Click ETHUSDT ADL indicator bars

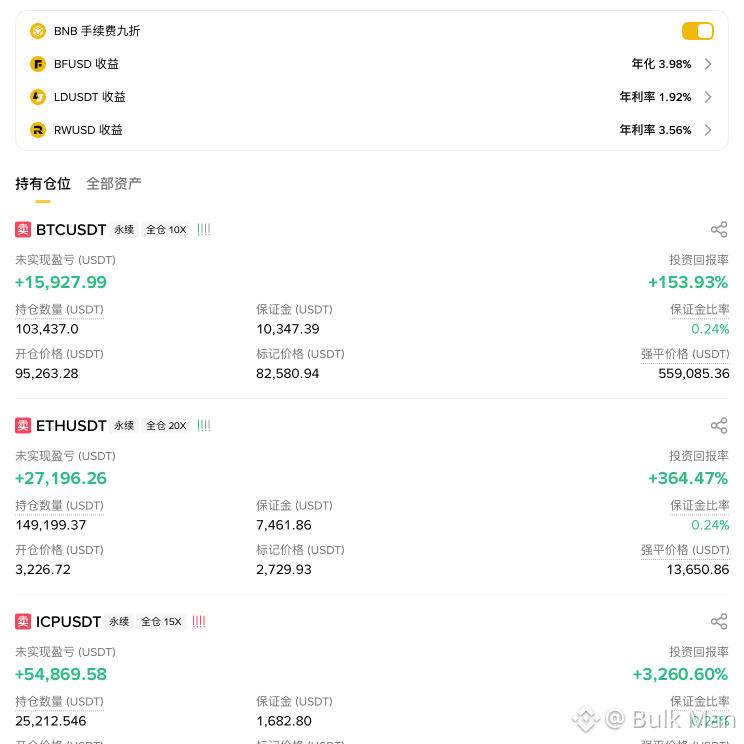click(204, 426)
